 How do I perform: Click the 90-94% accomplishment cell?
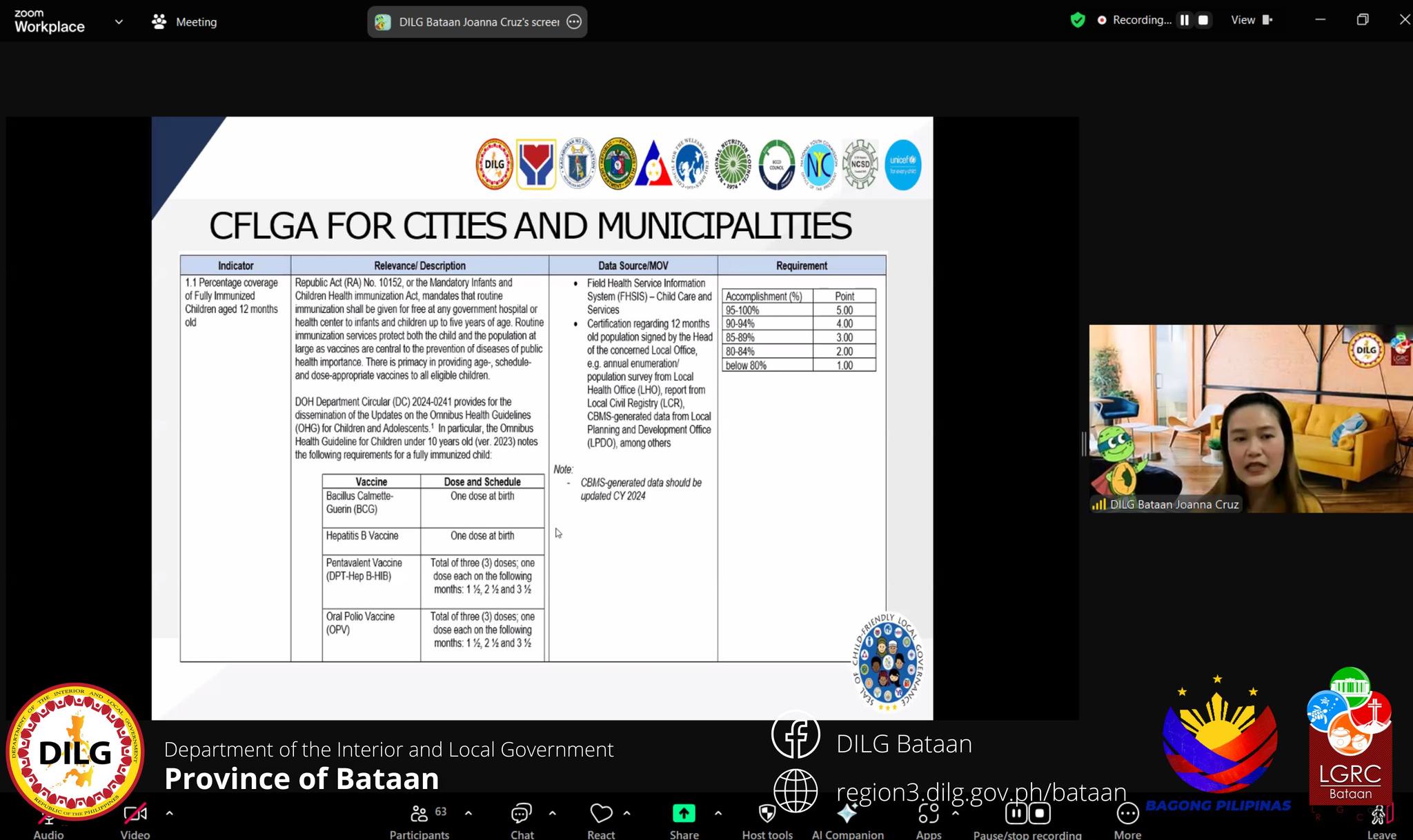(767, 323)
